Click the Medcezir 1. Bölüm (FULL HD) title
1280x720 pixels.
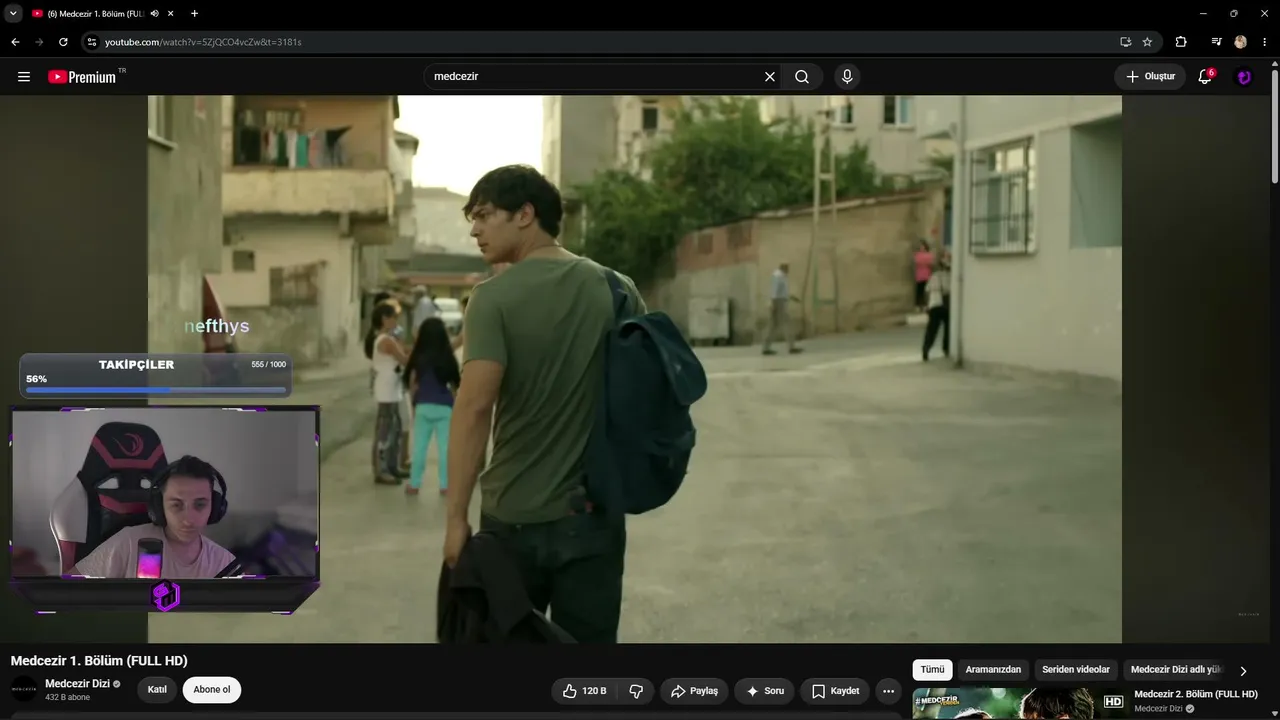(x=99, y=661)
